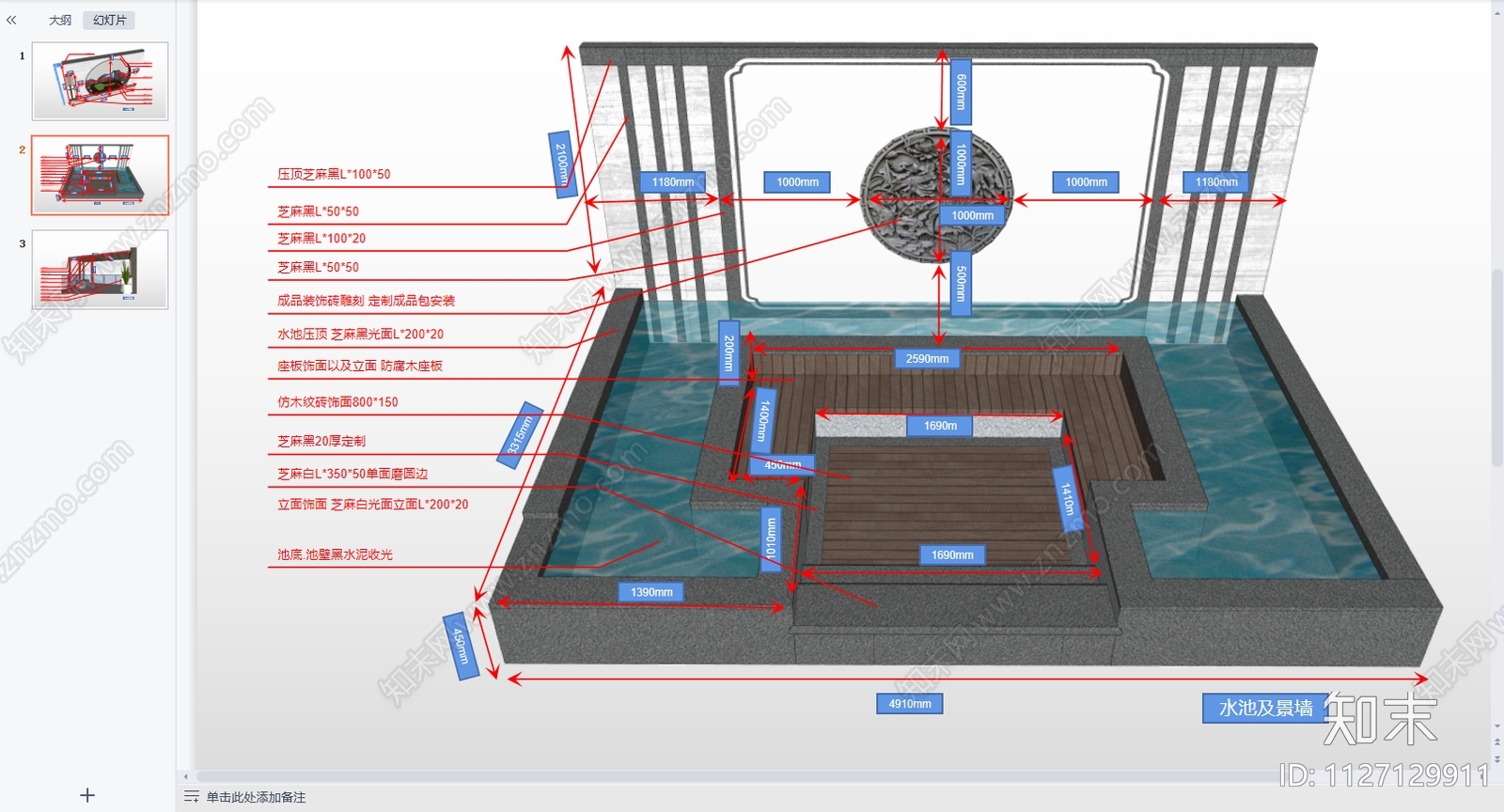Select the 芝麻黑20厚定制 annotation

pos(321,441)
